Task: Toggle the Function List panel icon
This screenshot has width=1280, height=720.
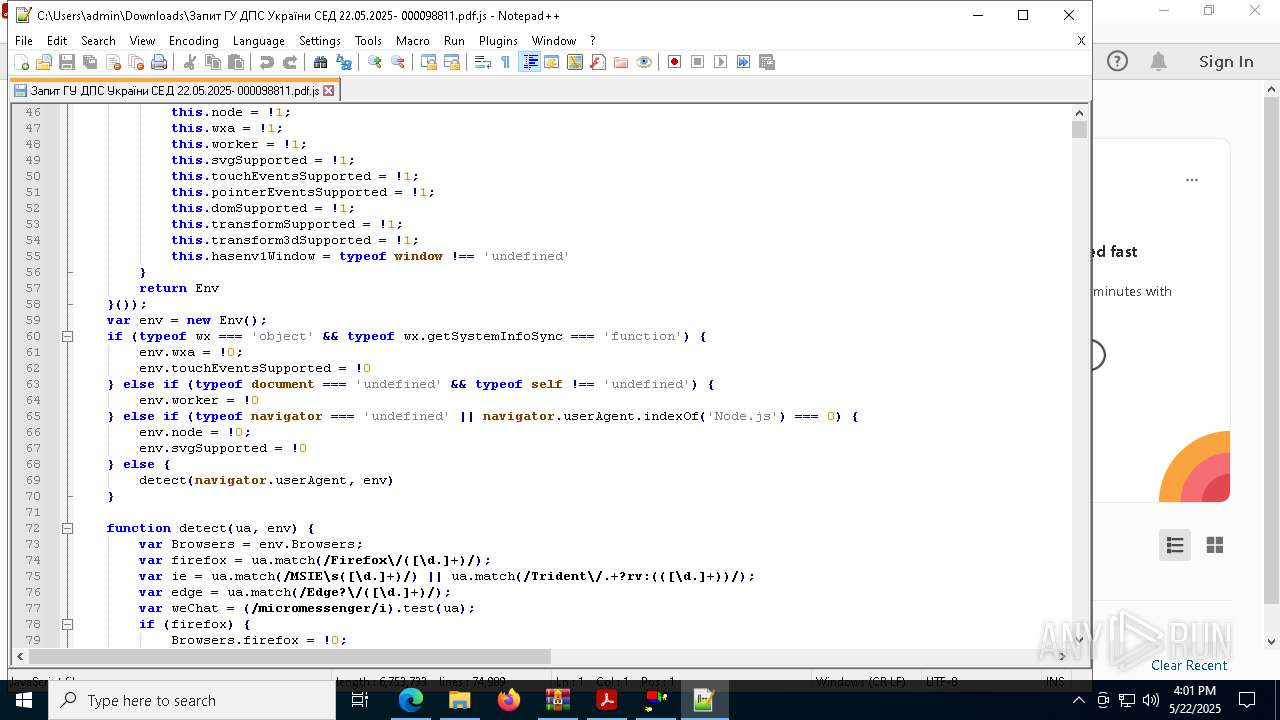Action: tap(598, 62)
